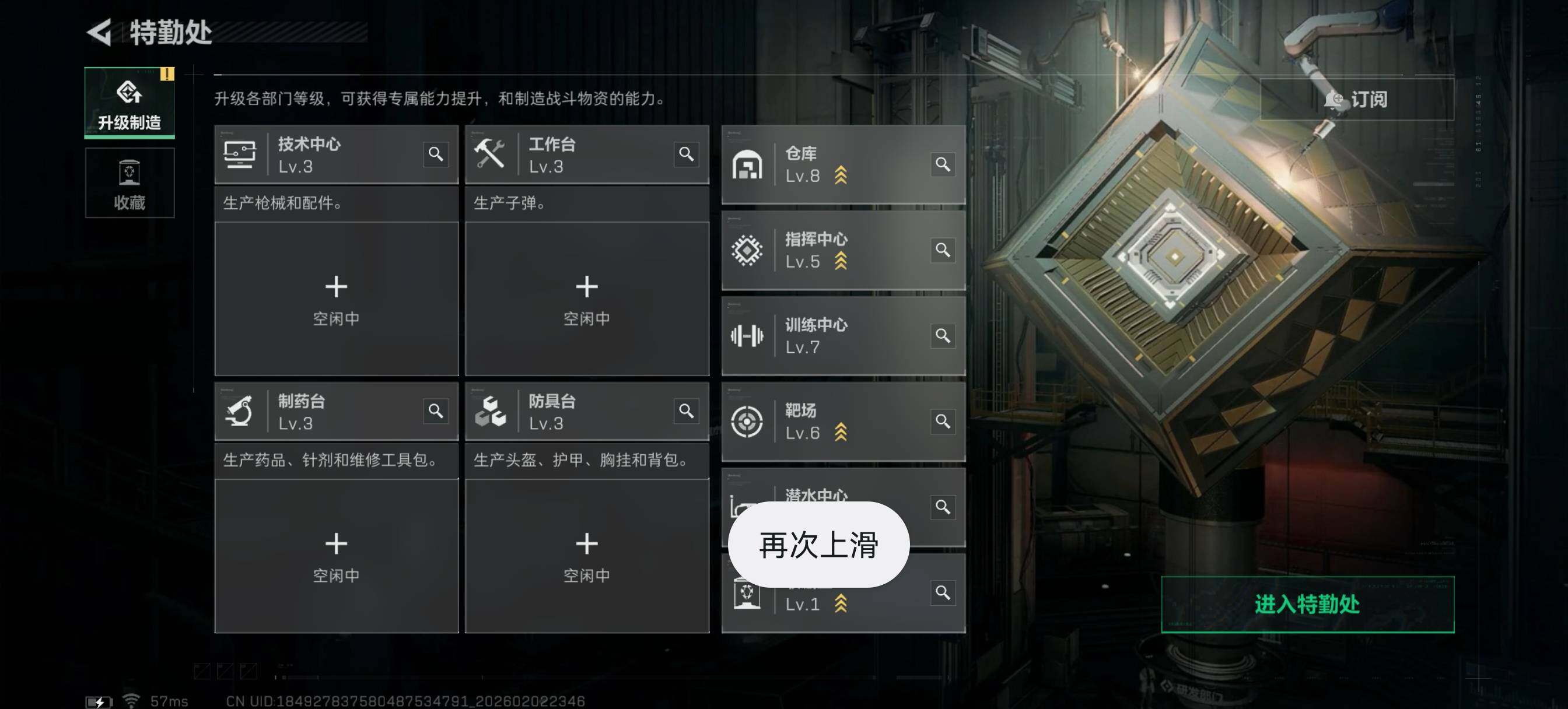Click the magnifier icon on 工作台

click(687, 155)
